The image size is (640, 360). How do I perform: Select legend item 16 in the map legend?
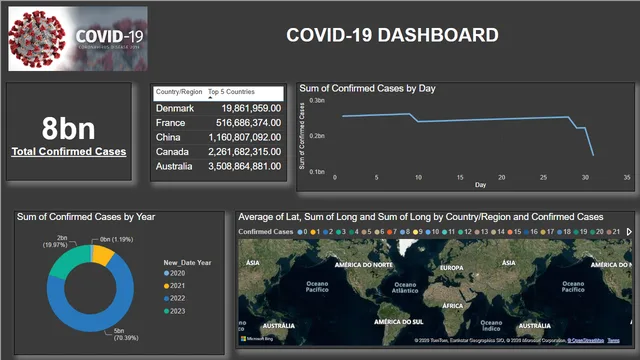click(x=531, y=232)
